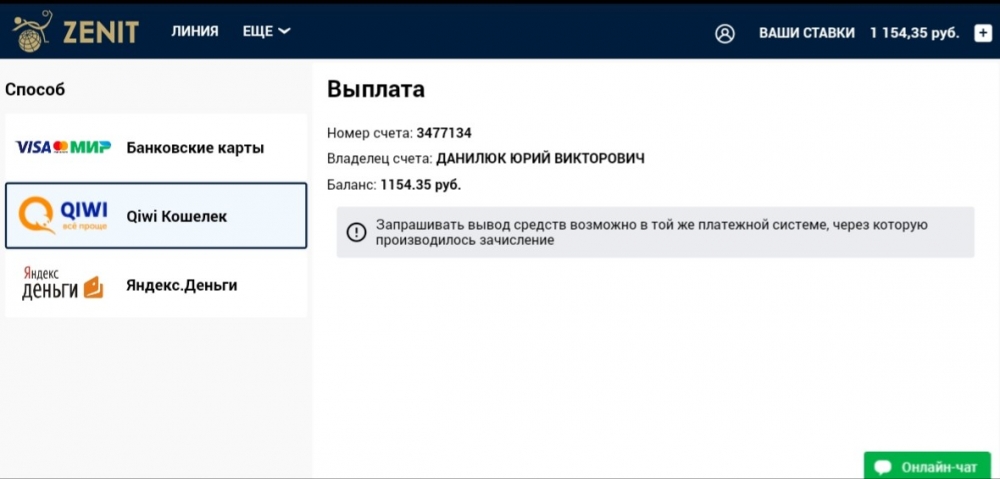
Task: Open ВАШИ СТАВКИ section
Action: click(x=806, y=33)
